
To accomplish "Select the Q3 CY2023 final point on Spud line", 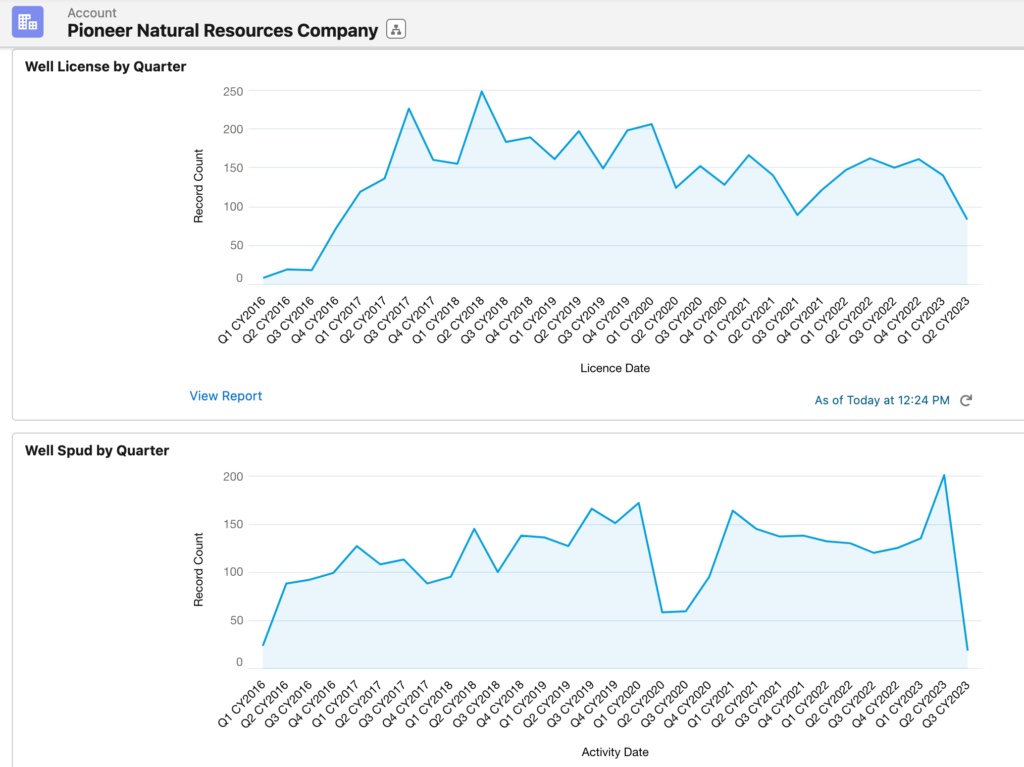I will pyautogui.click(x=967, y=650).
